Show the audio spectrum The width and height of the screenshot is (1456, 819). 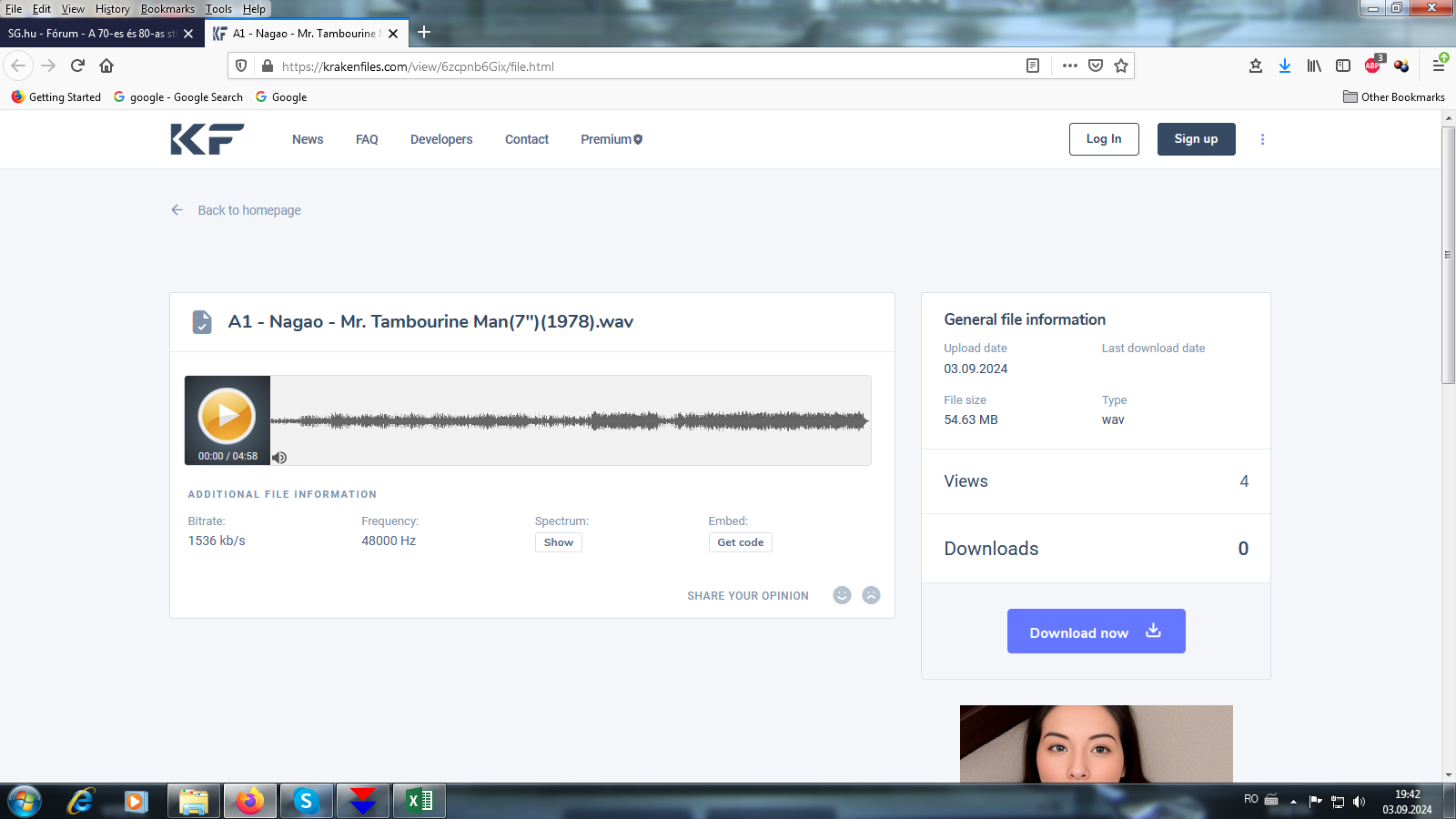[559, 542]
